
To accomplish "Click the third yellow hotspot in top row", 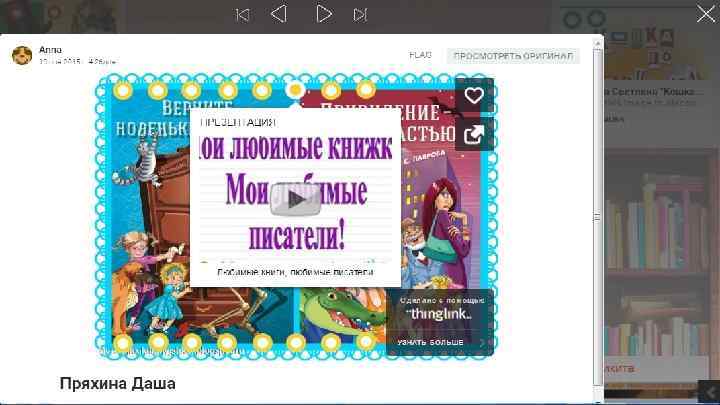I will pos(191,90).
